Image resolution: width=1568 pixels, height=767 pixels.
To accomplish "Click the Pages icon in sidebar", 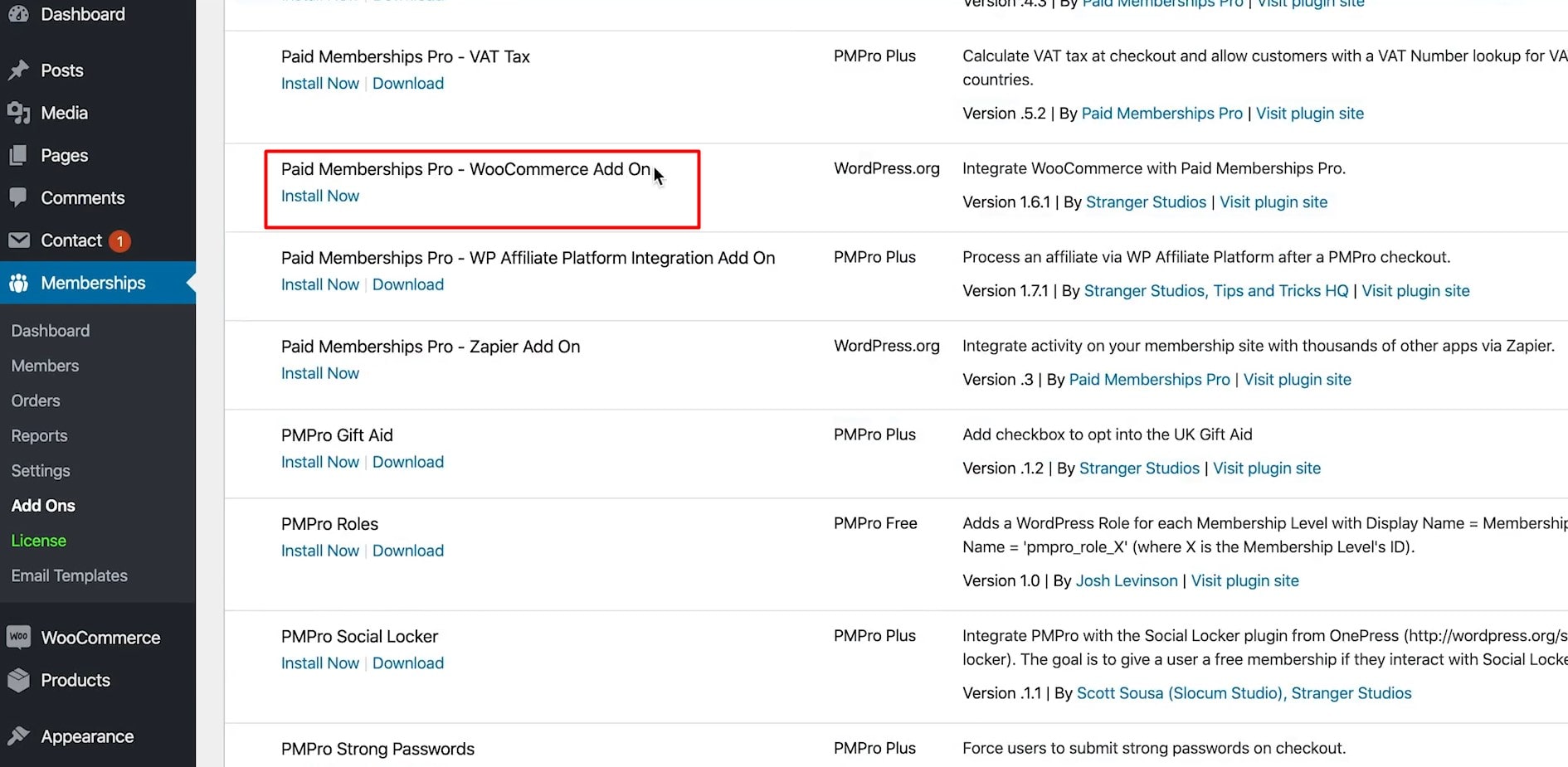I will [x=18, y=155].
